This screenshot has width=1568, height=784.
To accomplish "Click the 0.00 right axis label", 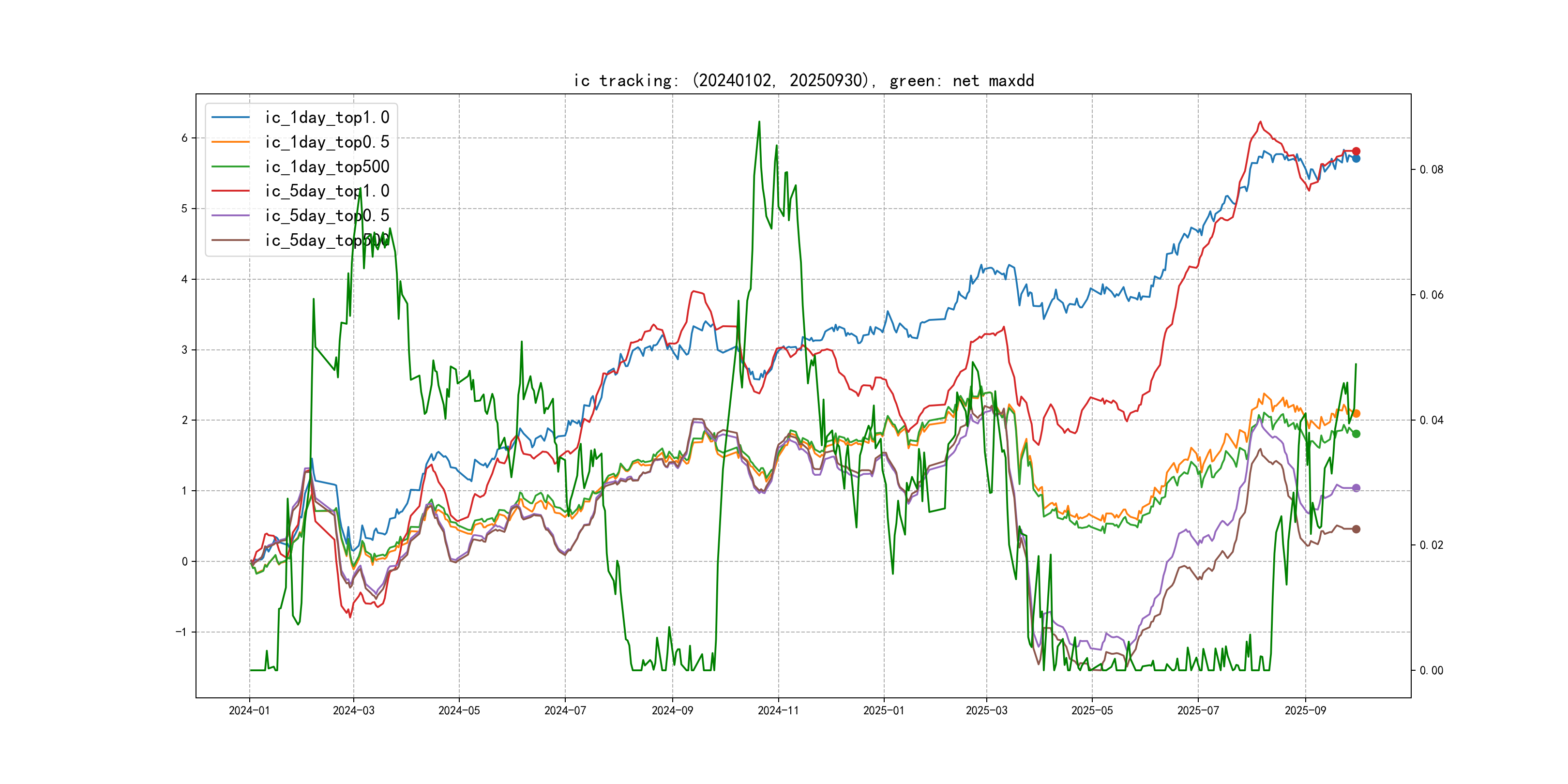I will tap(1431, 670).
